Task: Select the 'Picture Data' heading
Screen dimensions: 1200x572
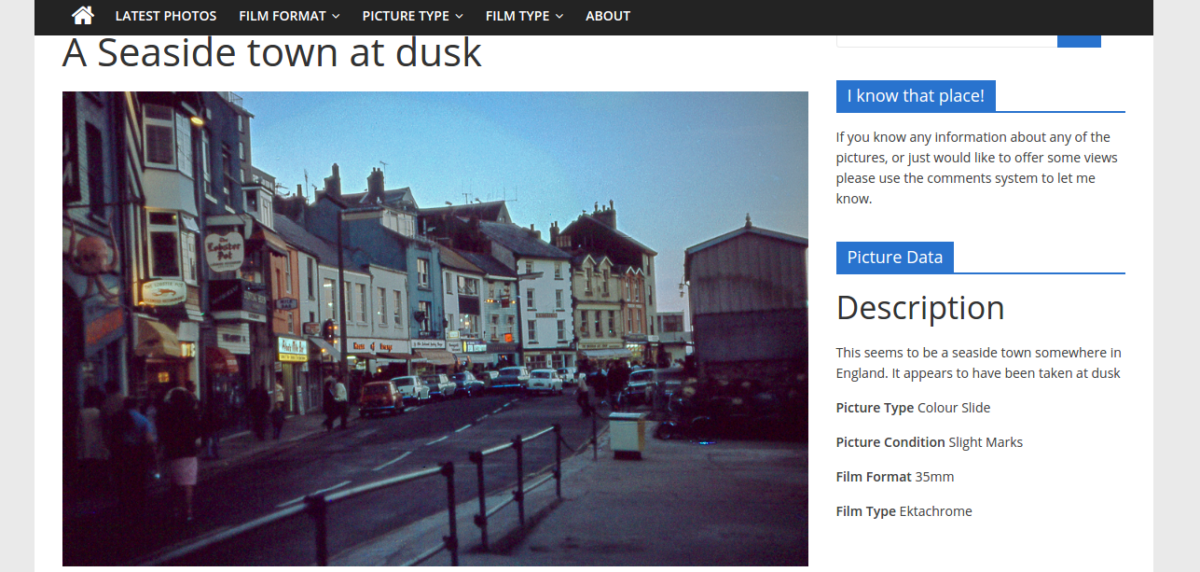Action: click(895, 257)
